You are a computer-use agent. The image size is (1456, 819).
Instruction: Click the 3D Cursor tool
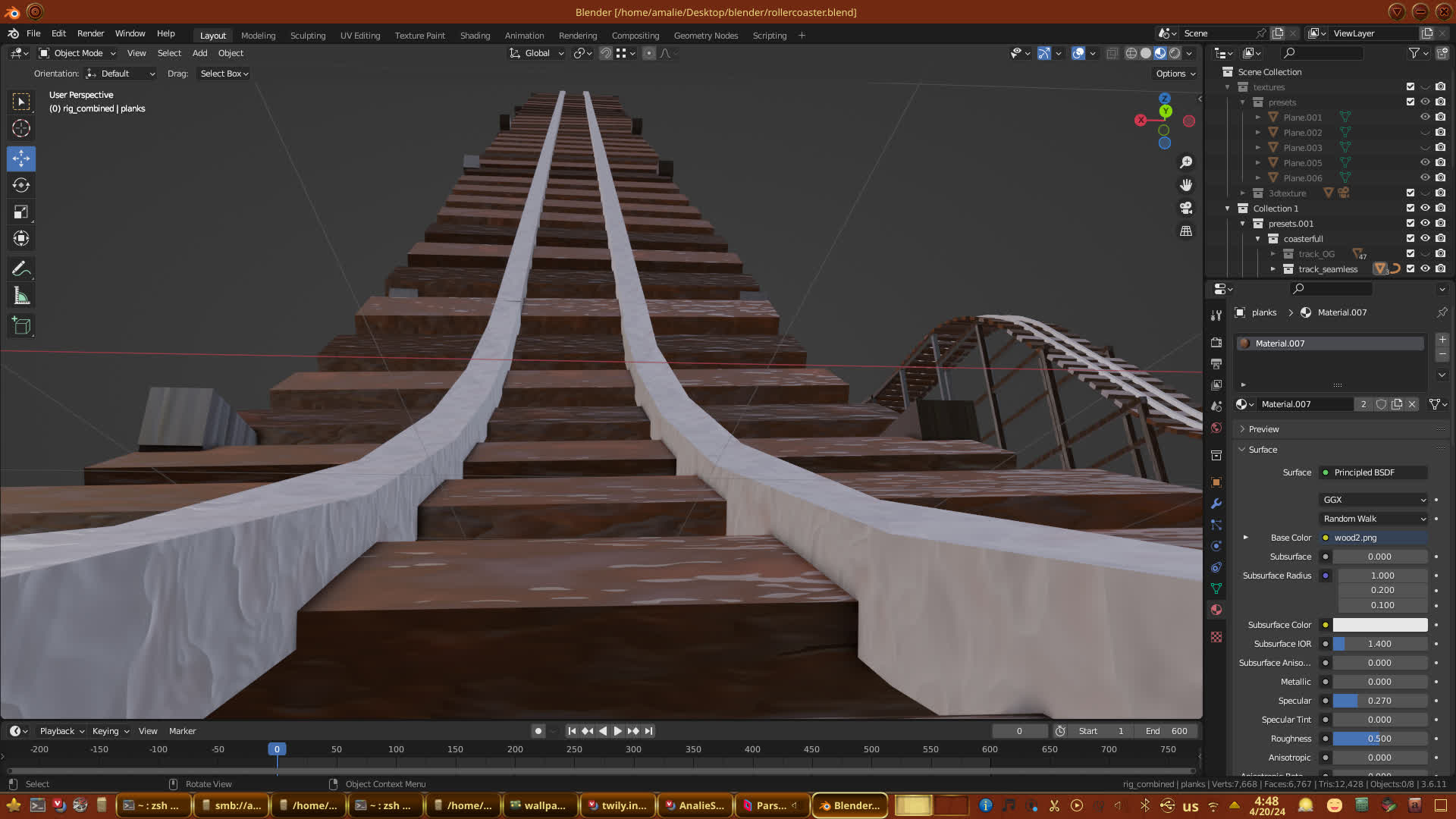[21, 128]
